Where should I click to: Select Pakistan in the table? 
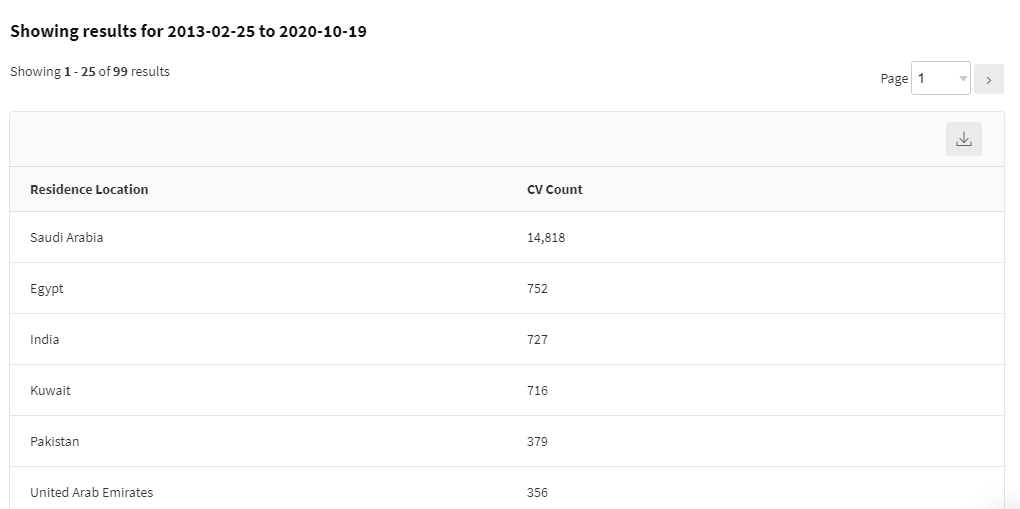click(55, 442)
